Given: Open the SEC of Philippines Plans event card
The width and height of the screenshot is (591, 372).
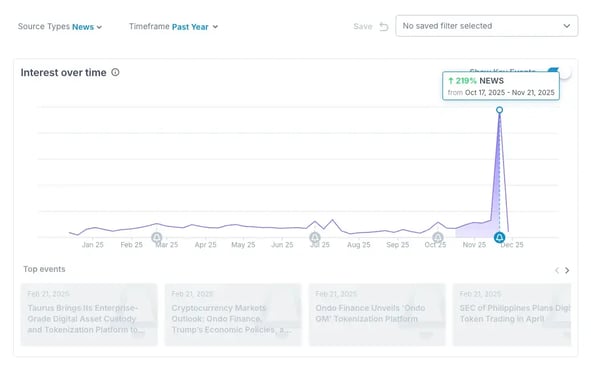Looking at the screenshot, I should point(512,314).
